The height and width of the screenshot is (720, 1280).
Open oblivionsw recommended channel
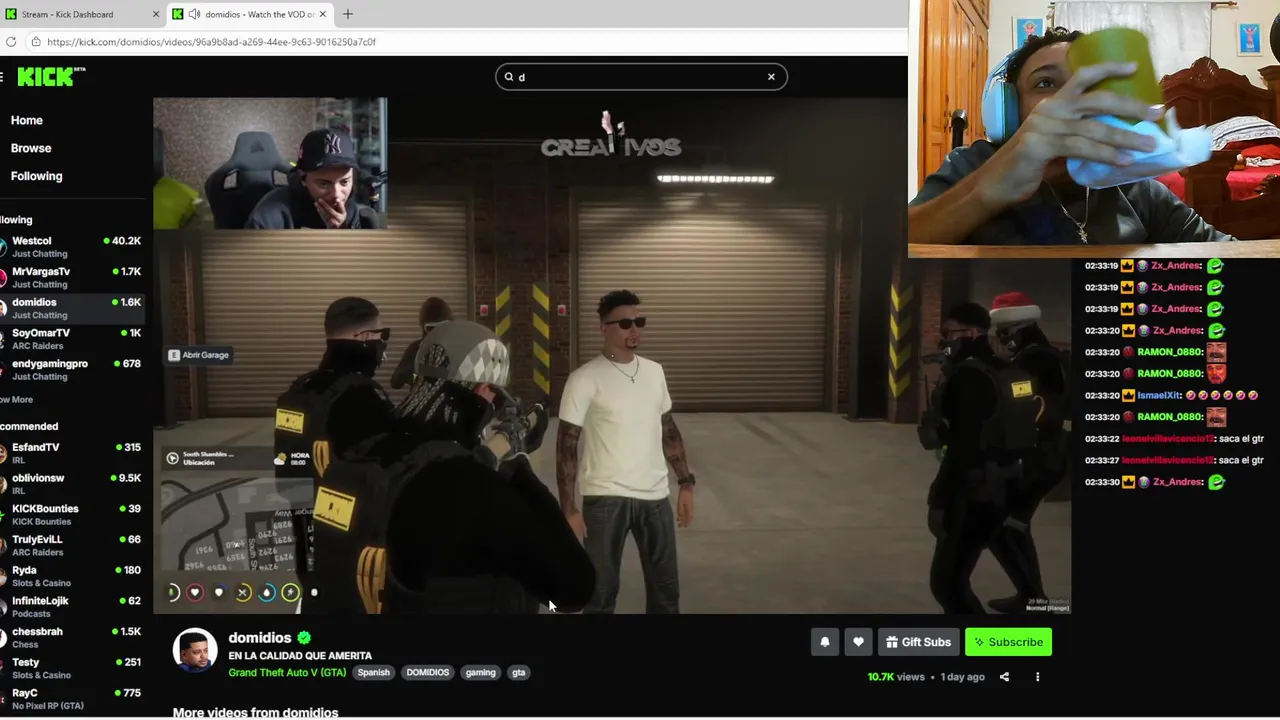pos(72,484)
